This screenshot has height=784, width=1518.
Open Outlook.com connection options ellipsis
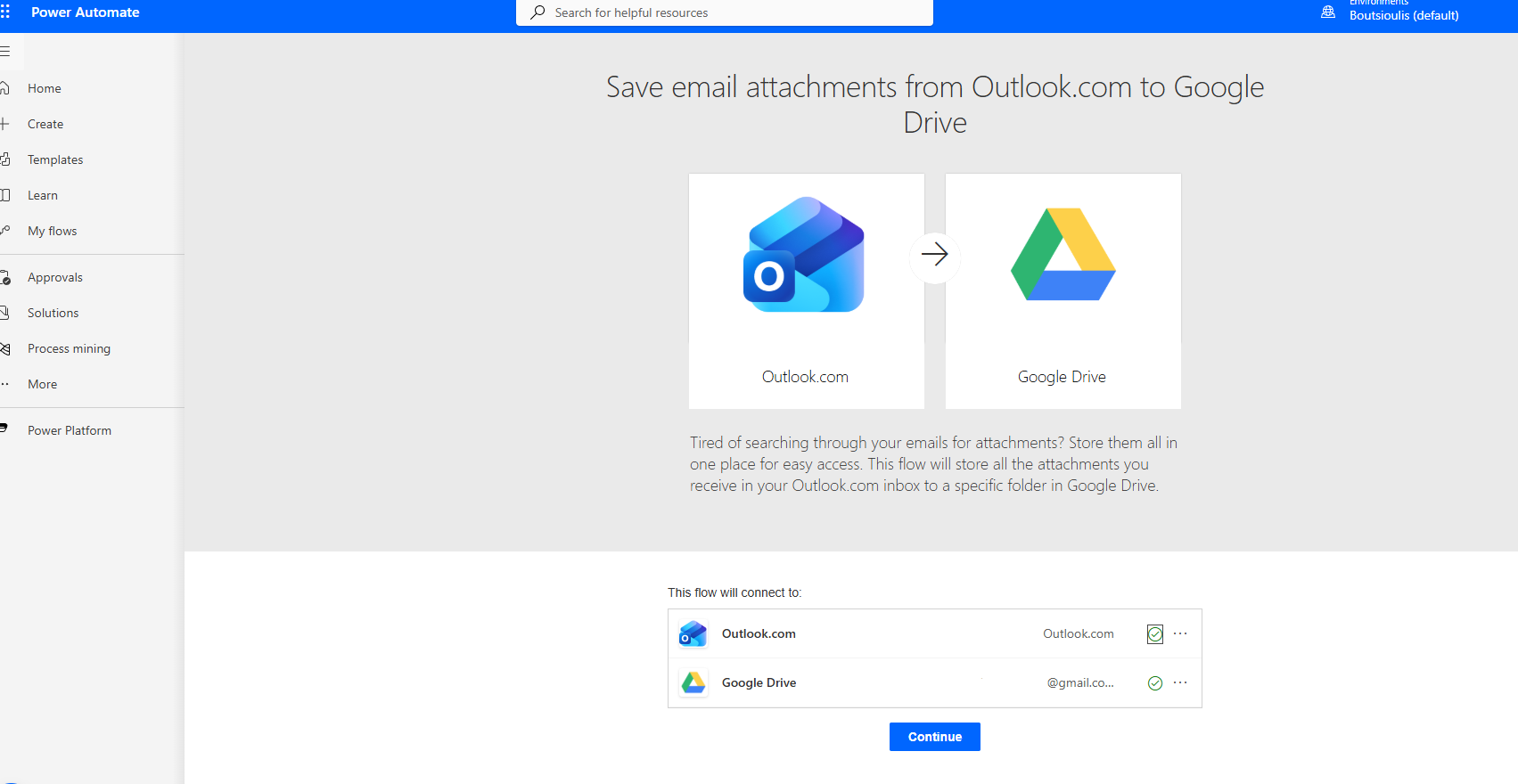pyautogui.click(x=1180, y=633)
